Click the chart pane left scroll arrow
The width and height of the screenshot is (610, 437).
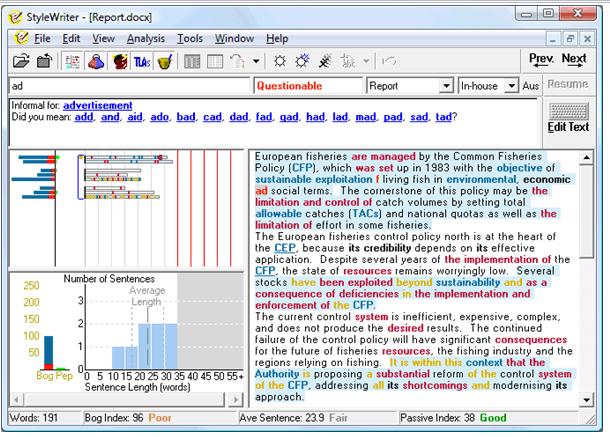(x=16, y=400)
